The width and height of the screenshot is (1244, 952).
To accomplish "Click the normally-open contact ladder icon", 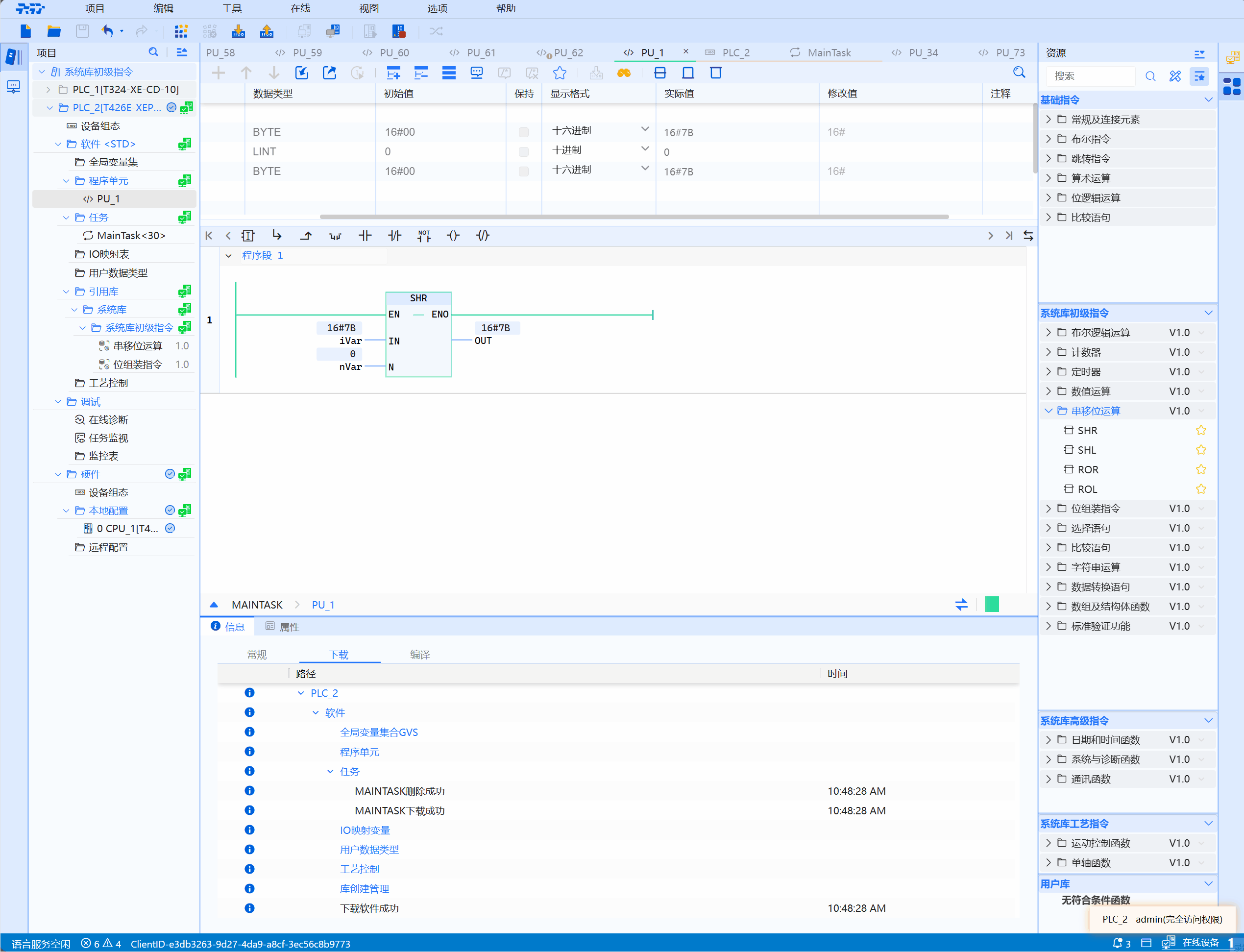I will click(x=365, y=236).
